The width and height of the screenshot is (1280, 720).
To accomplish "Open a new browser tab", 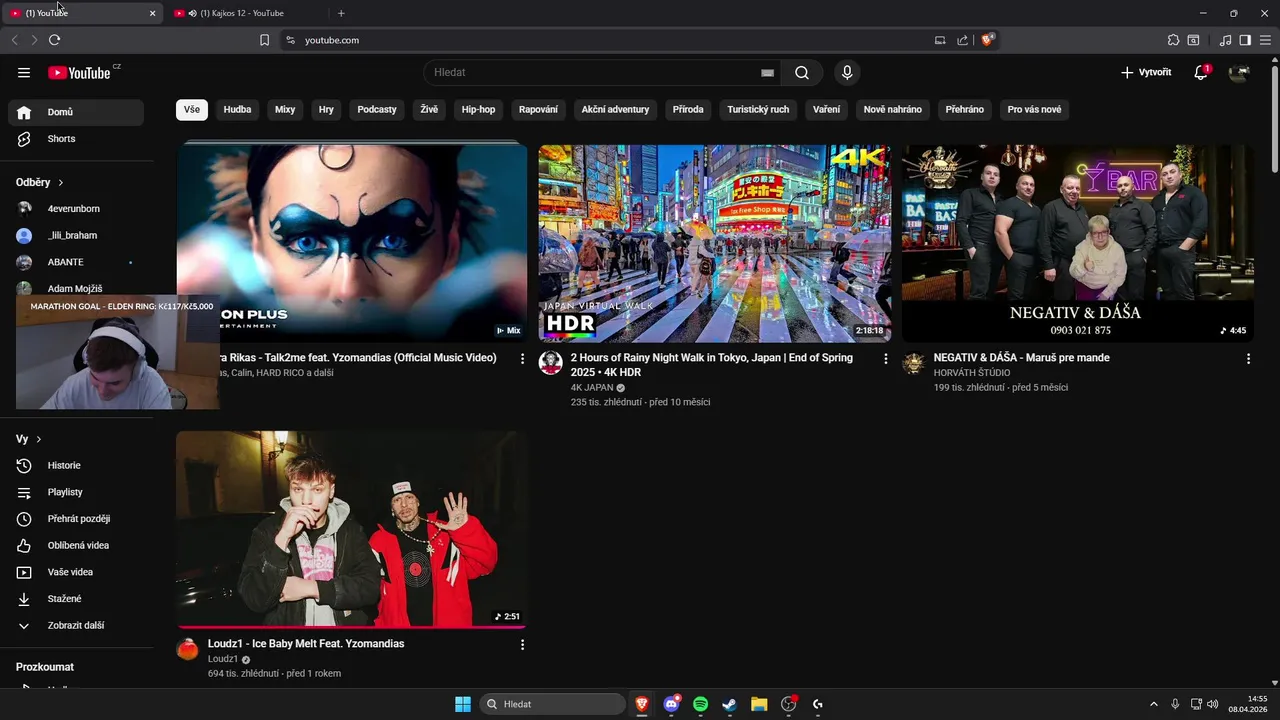I will 341,13.
